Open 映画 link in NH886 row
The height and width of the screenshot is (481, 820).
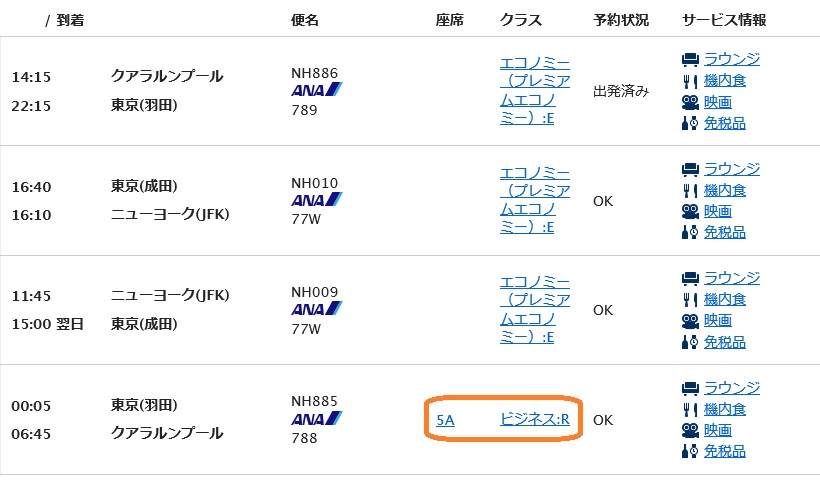point(718,102)
